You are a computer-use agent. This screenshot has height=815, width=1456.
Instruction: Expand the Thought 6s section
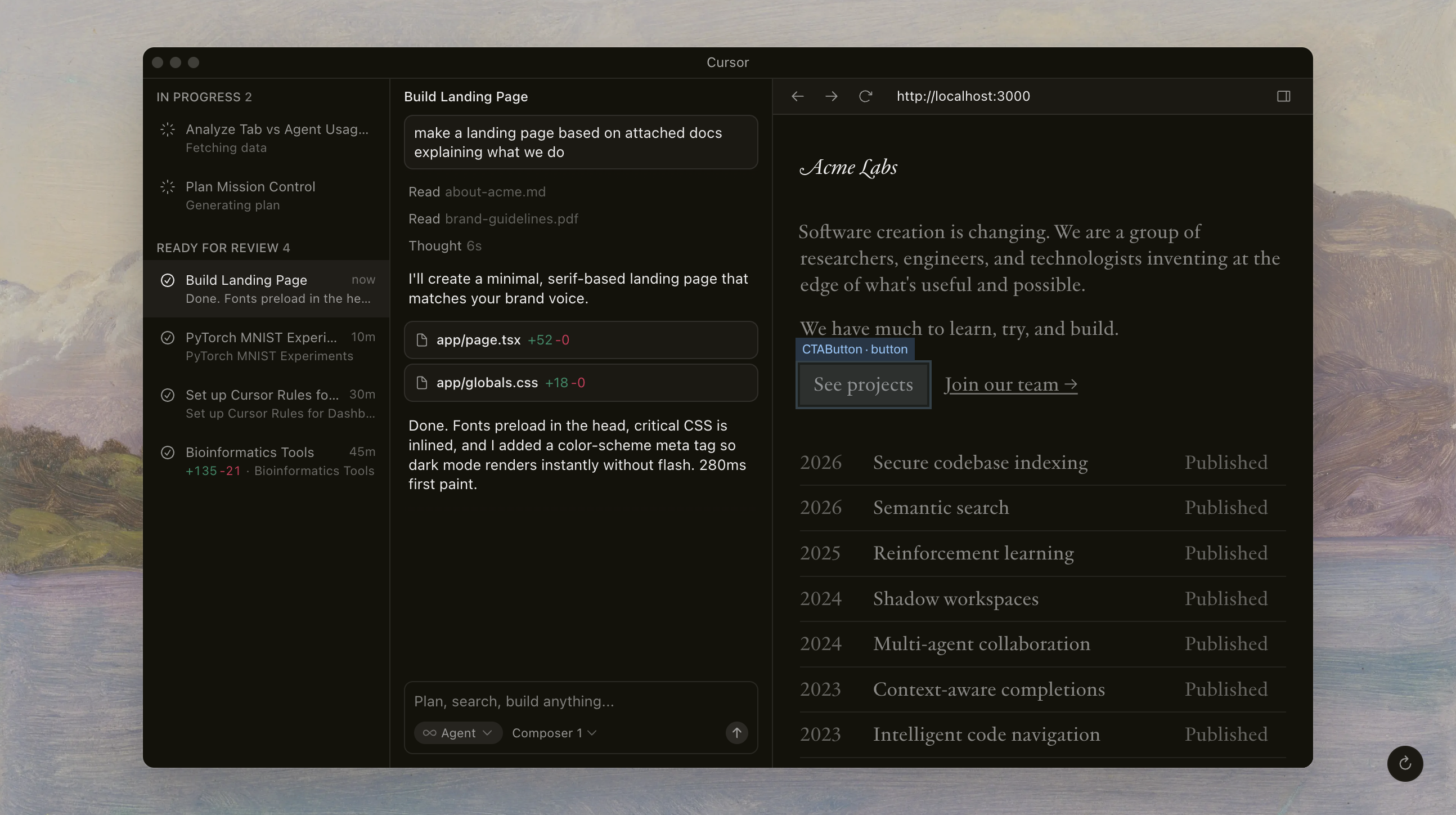[446, 245]
